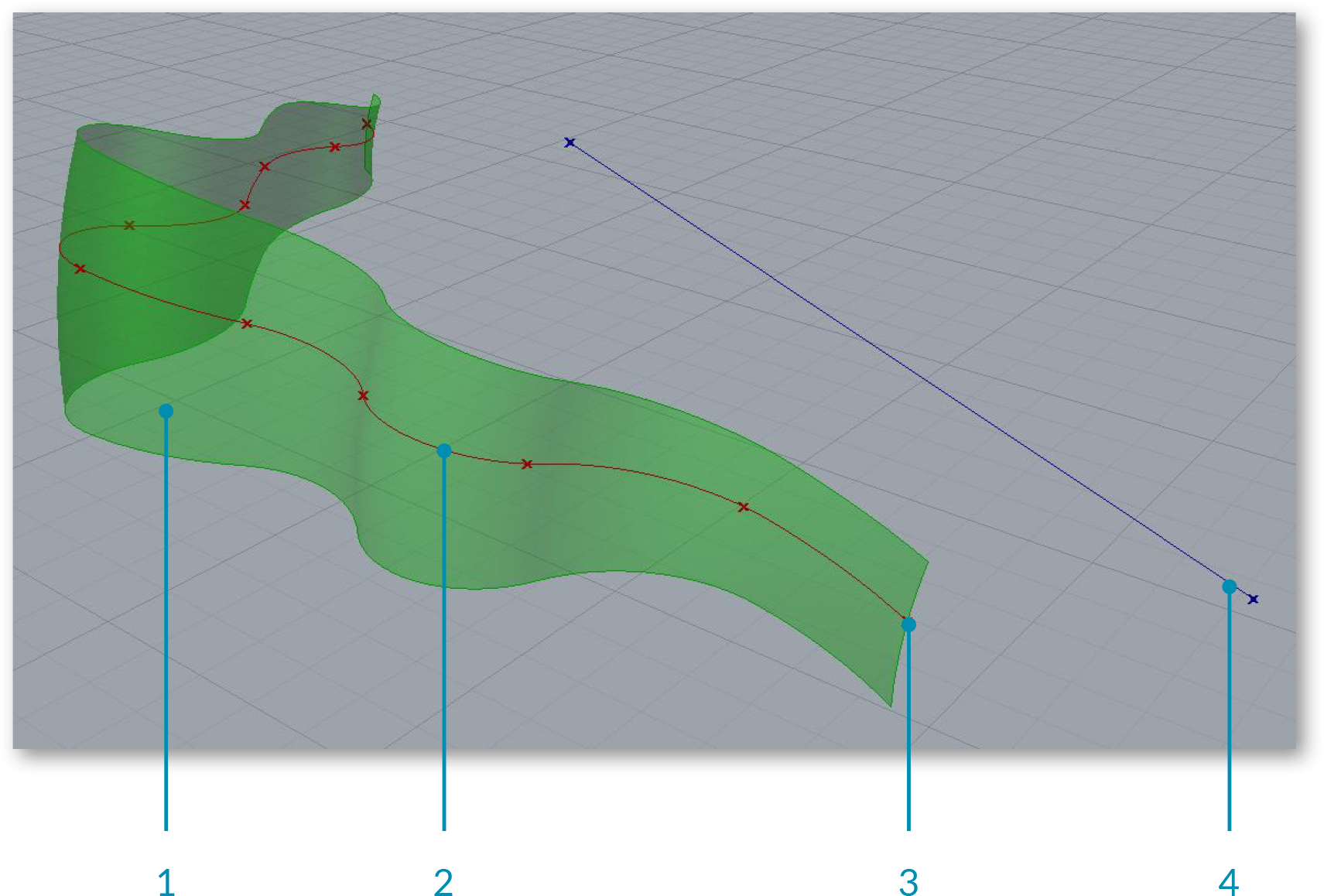This screenshot has width=1324, height=896.
Task: Select the blue line's lower-right end point marker
Action: pyautogui.click(x=1253, y=599)
